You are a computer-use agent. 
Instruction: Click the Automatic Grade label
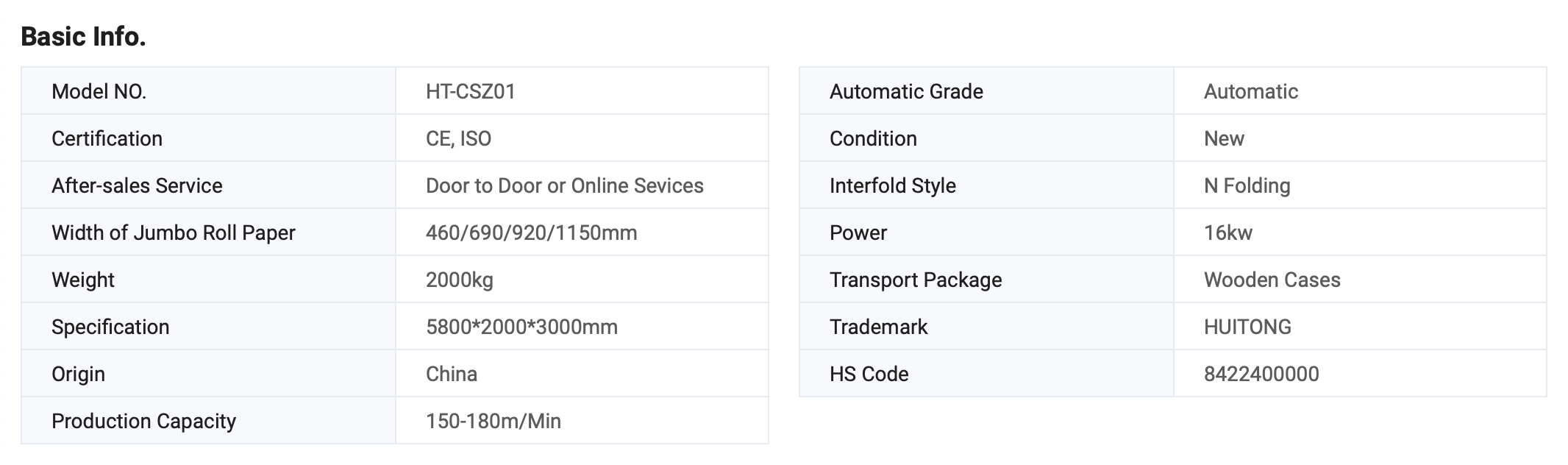point(906,91)
